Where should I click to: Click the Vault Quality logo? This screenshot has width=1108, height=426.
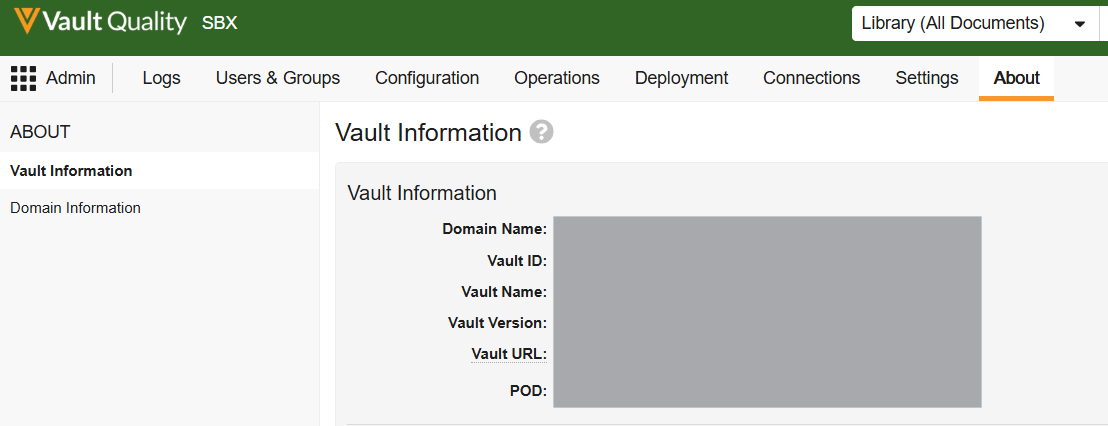(x=100, y=22)
